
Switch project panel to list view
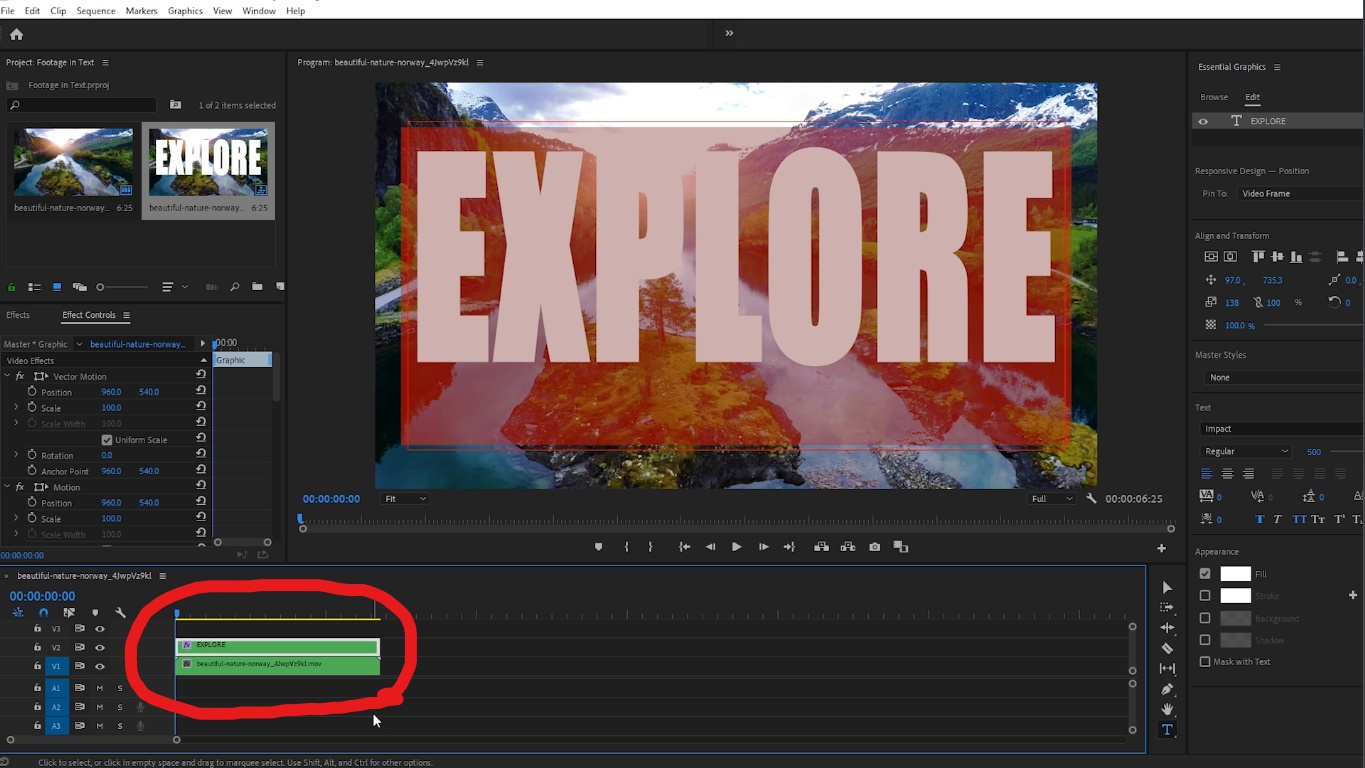pyautogui.click(x=34, y=287)
